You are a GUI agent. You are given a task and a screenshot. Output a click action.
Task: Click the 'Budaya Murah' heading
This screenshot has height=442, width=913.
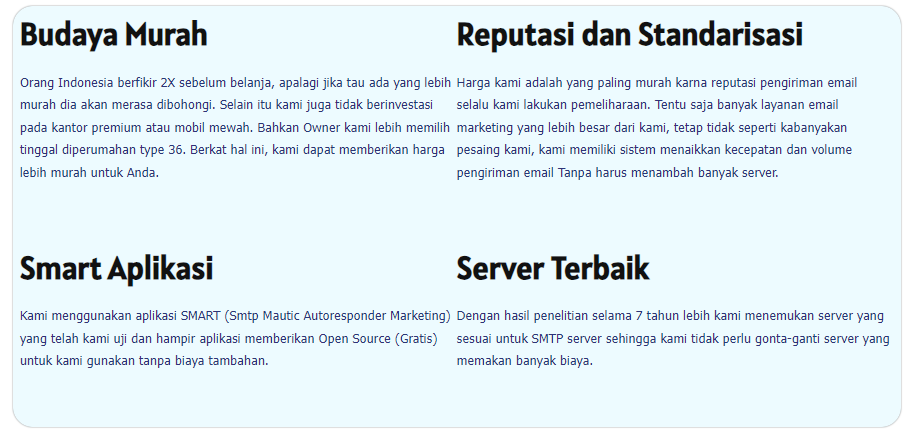pyautogui.click(x=114, y=35)
